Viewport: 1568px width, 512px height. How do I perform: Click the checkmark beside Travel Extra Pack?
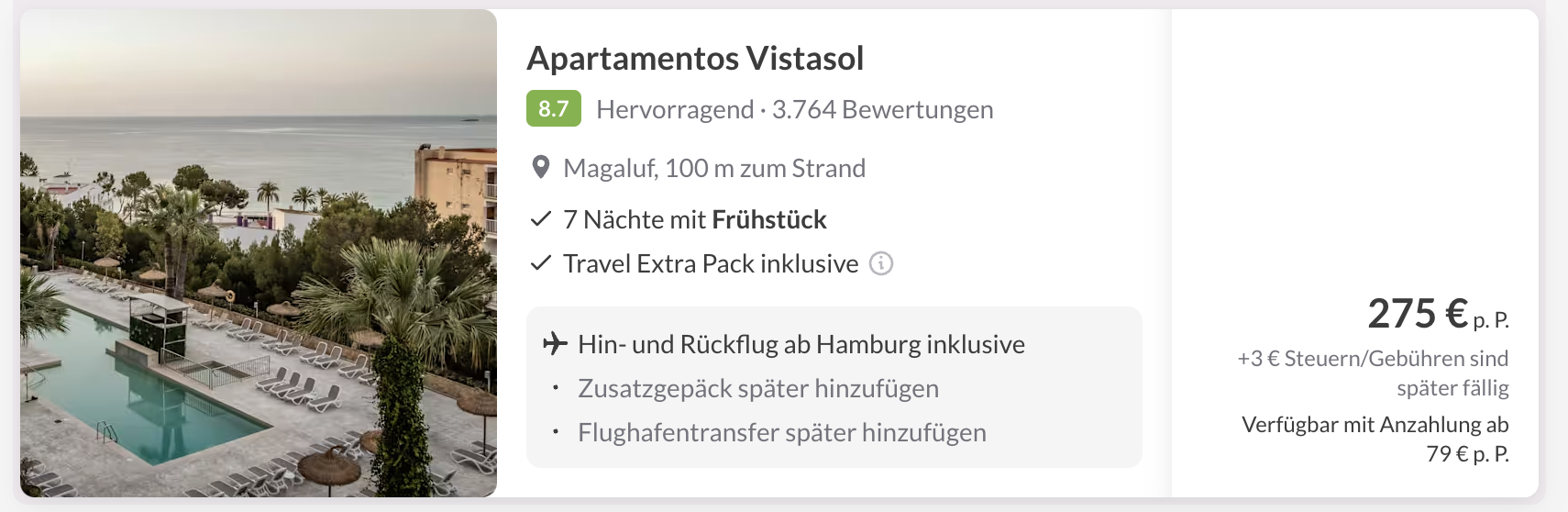coord(541,263)
